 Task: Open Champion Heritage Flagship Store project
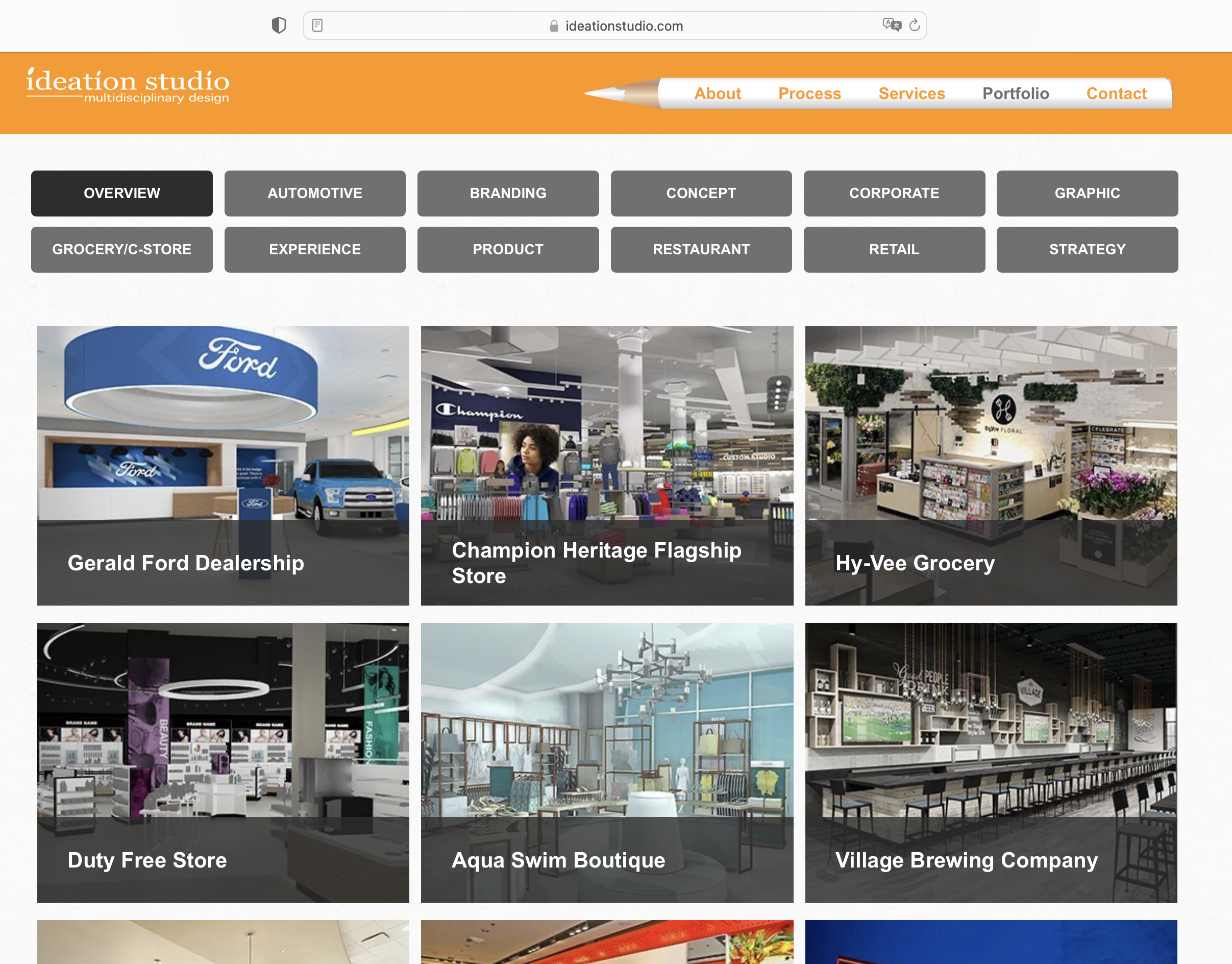(x=607, y=466)
